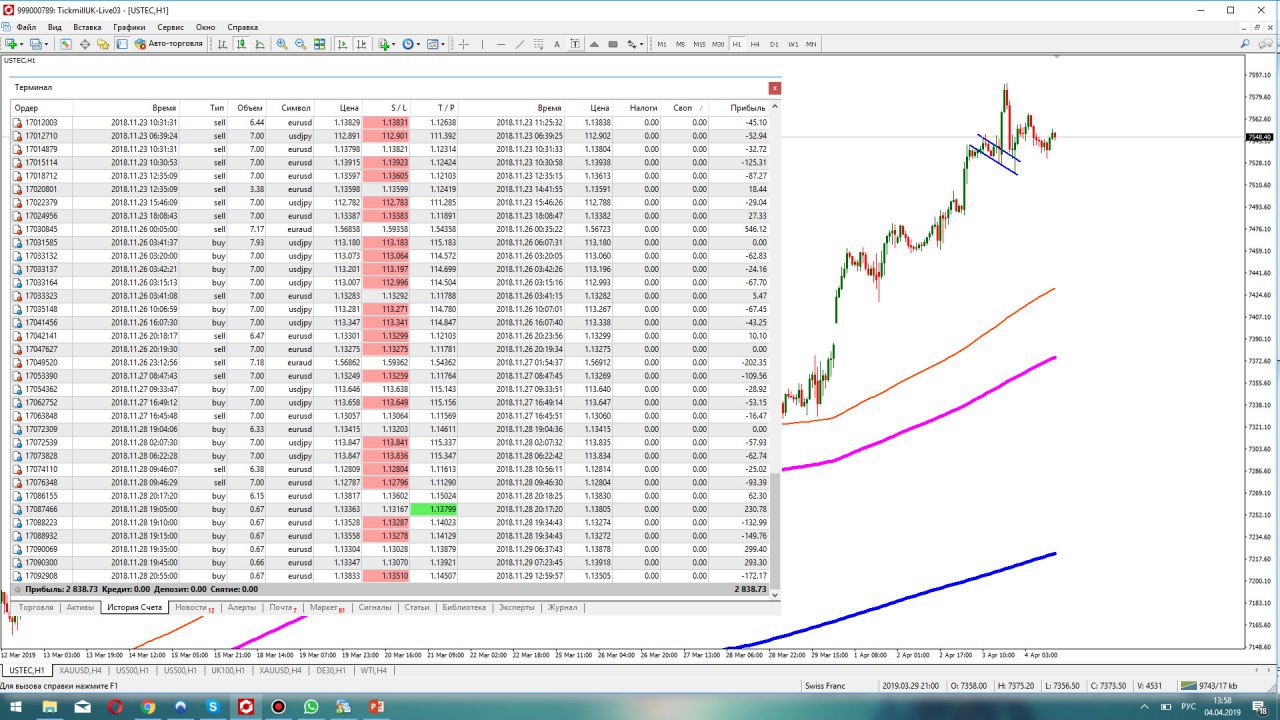
Task: Open the chat bubbles icon
Action: (x=1267, y=44)
